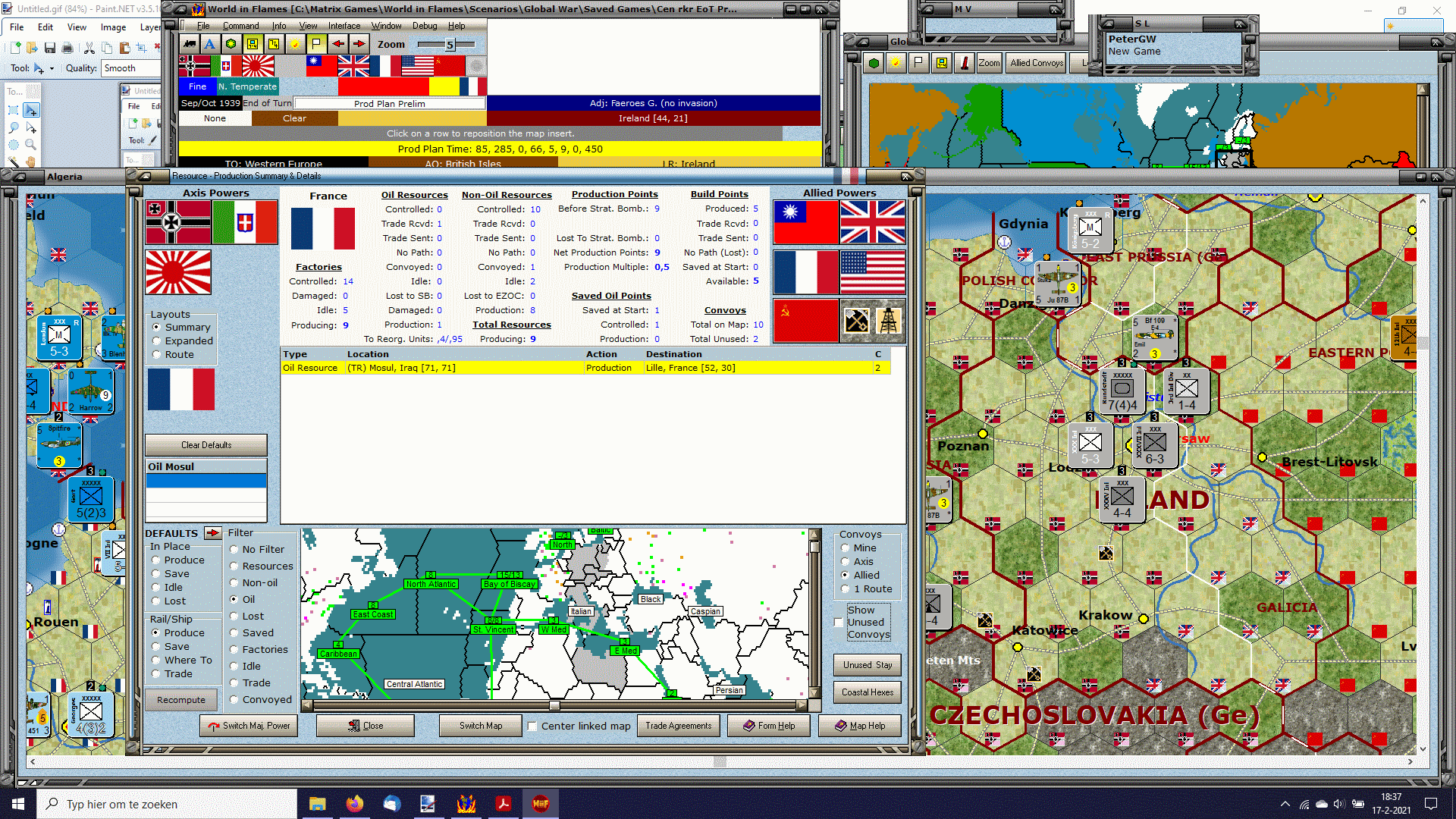Click the blue letter A toolbar icon
This screenshot has height=819, width=1456.
coord(210,44)
